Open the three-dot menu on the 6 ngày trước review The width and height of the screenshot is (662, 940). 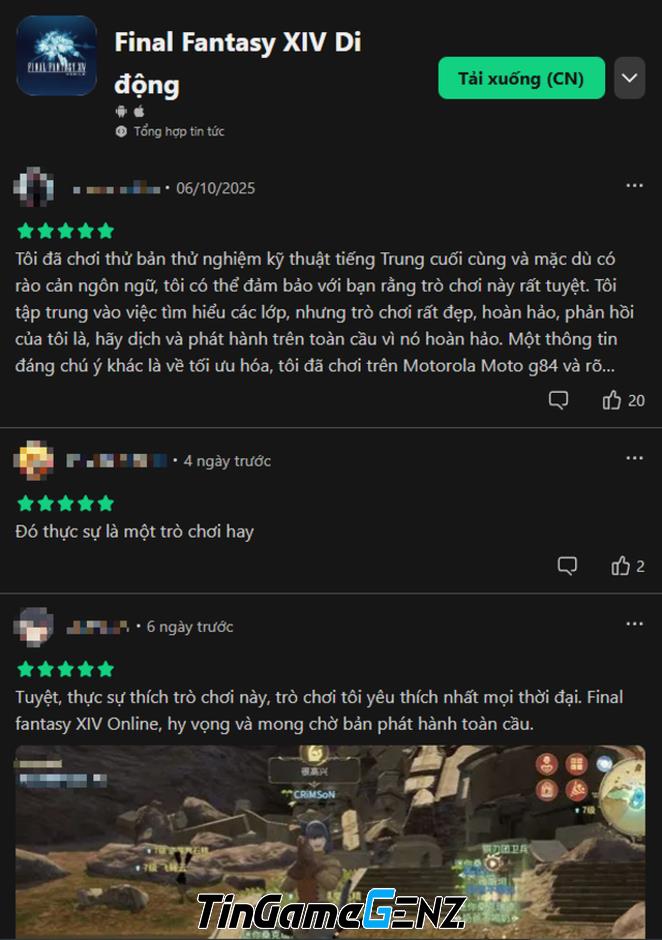(634, 624)
